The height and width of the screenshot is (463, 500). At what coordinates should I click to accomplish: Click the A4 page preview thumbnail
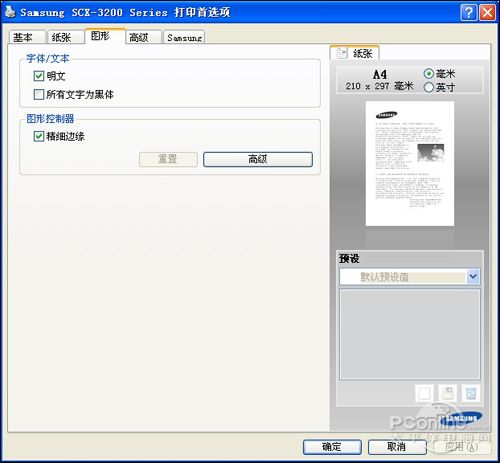[x=410, y=164]
